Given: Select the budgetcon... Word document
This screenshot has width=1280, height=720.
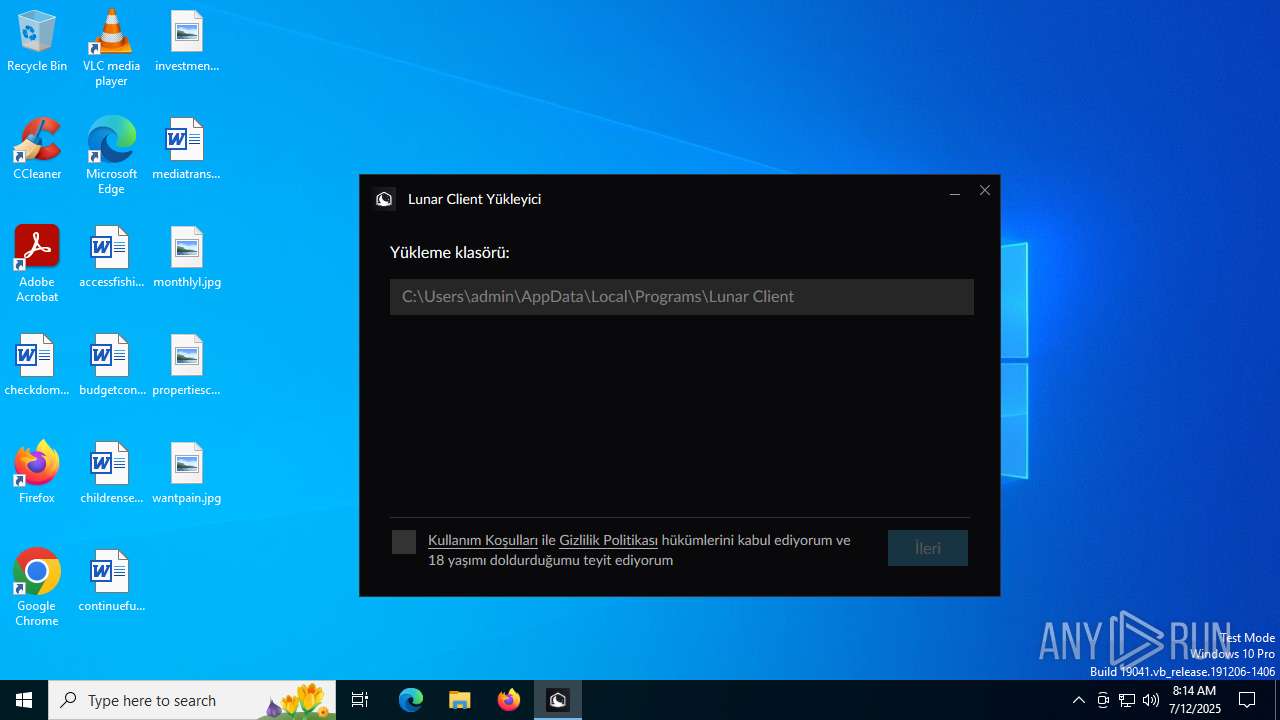Looking at the screenshot, I should (x=111, y=366).
